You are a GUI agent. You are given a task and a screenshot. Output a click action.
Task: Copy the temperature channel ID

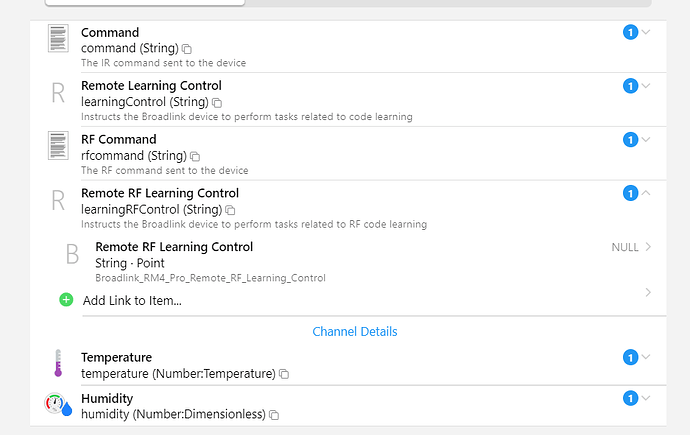[x=284, y=374]
